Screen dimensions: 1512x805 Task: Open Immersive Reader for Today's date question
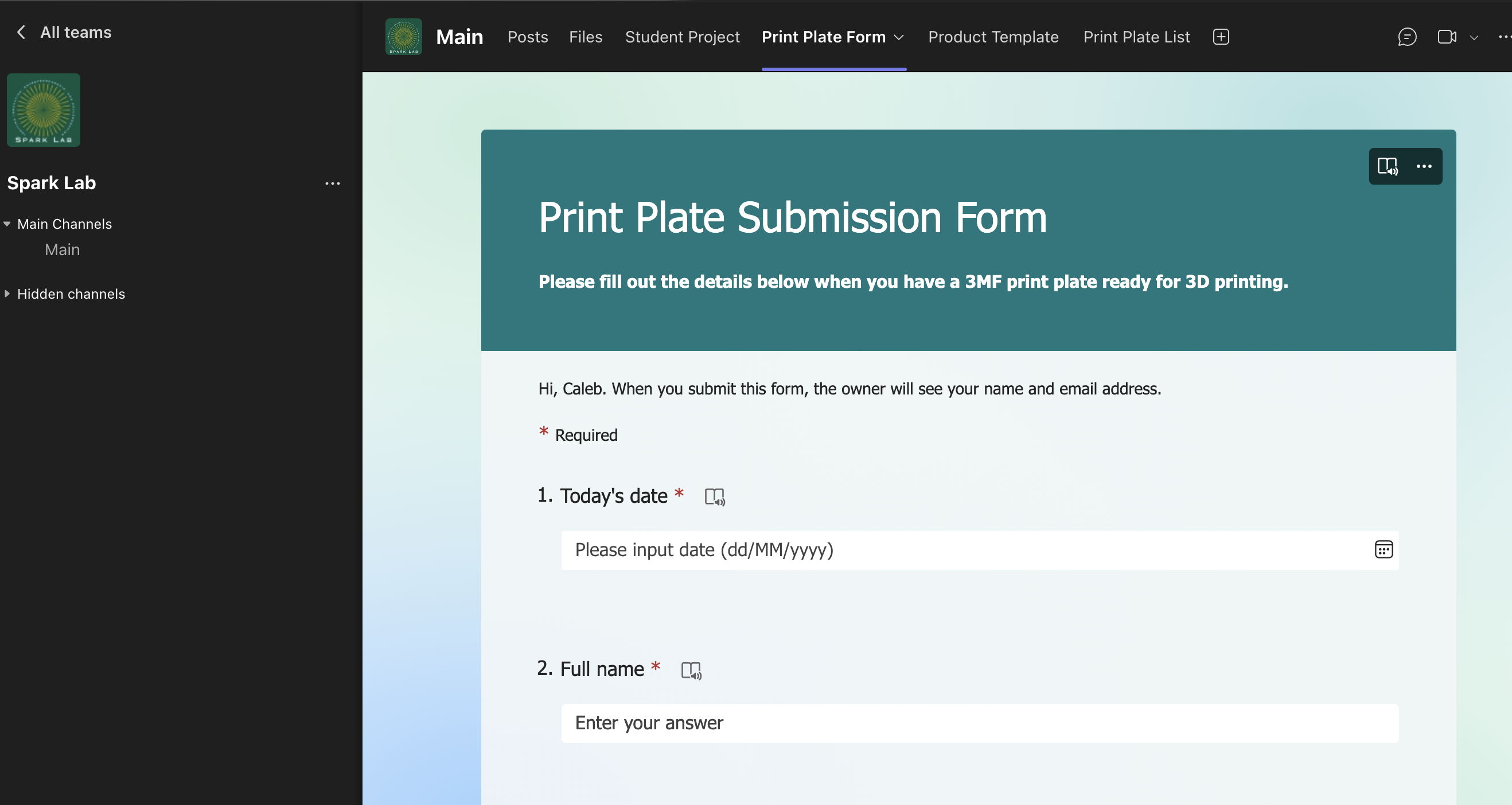coord(715,496)
